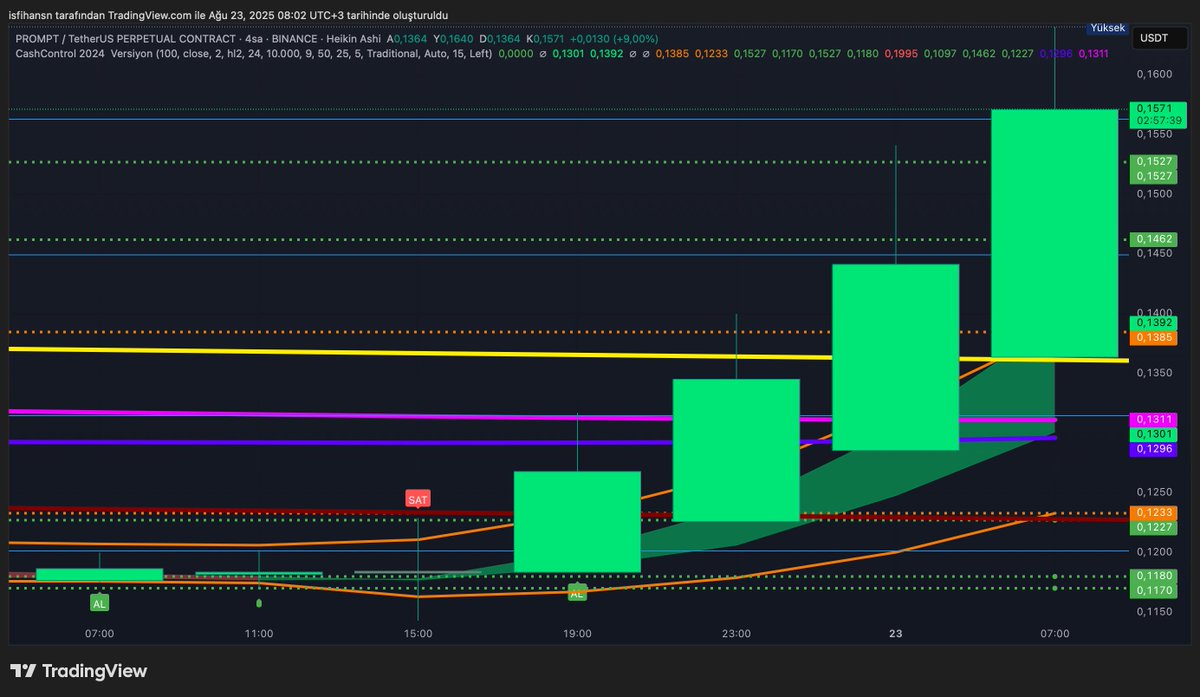Image resolution: width=1200 pixels, height=697 pixels.
Task: Click the 19:00 time axis label
Action: 577,633
